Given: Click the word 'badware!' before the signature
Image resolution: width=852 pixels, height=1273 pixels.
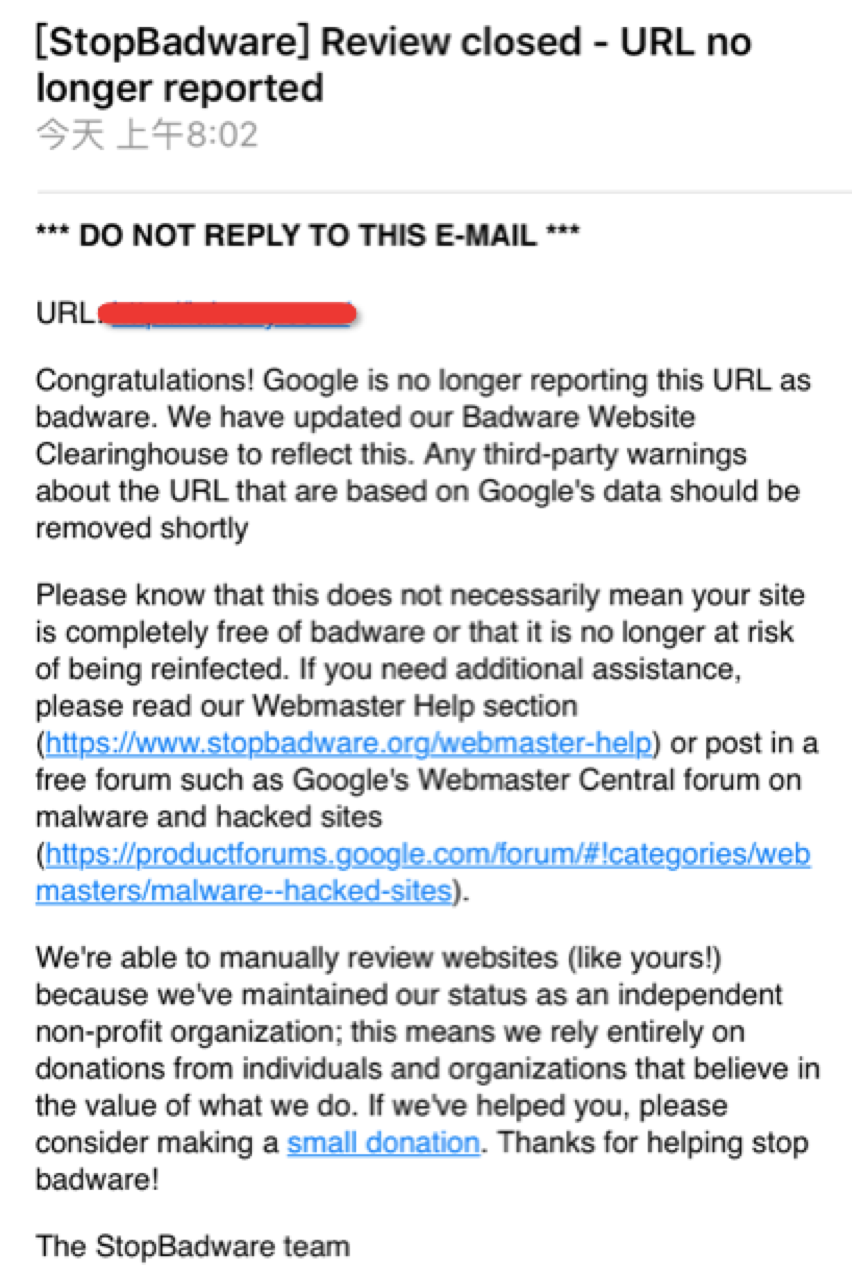Looking at the screenshot, I should coord(97,1178).
